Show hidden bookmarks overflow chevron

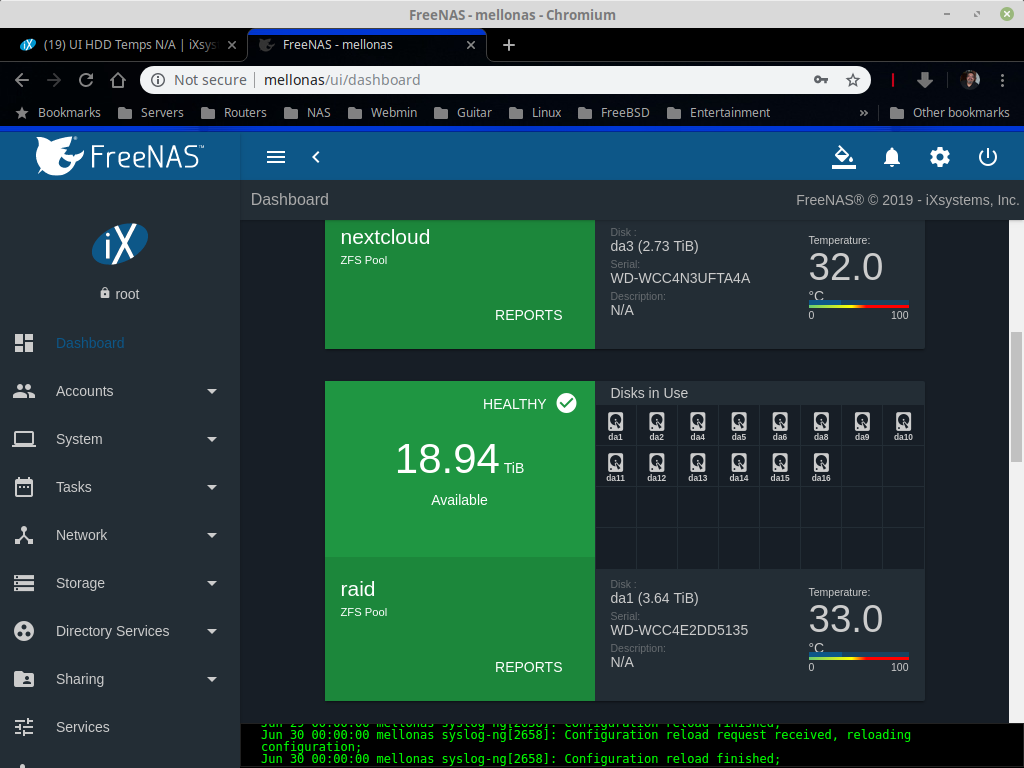tap(864, 113)
